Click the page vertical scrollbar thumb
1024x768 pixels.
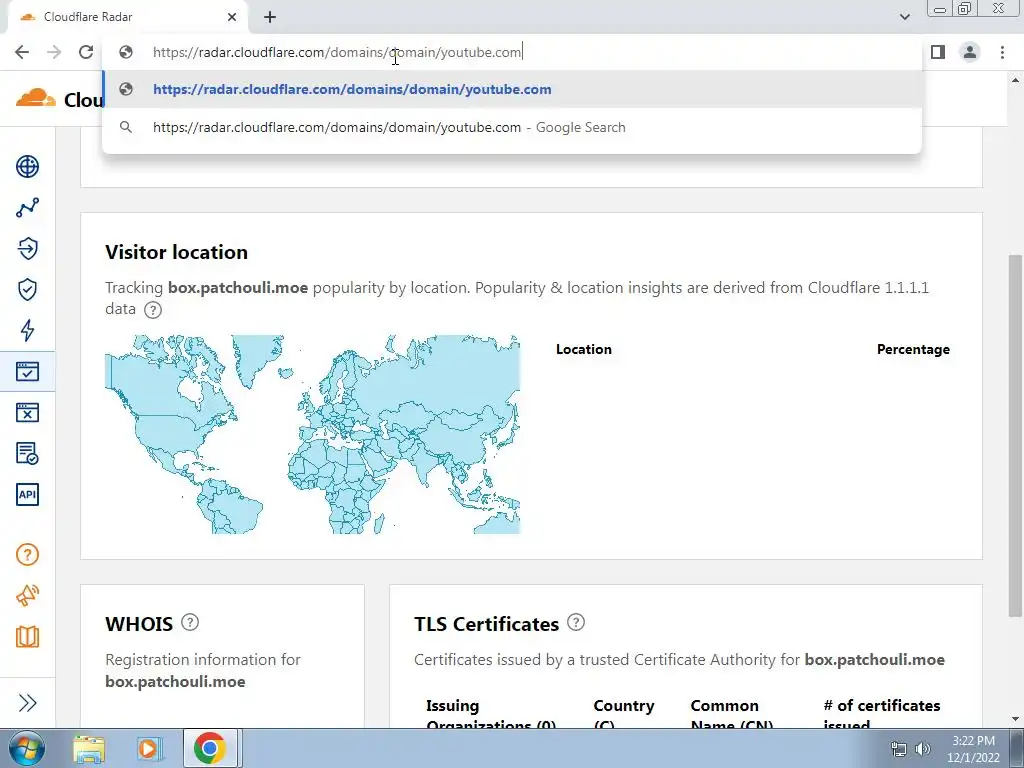click(1015, 436)
